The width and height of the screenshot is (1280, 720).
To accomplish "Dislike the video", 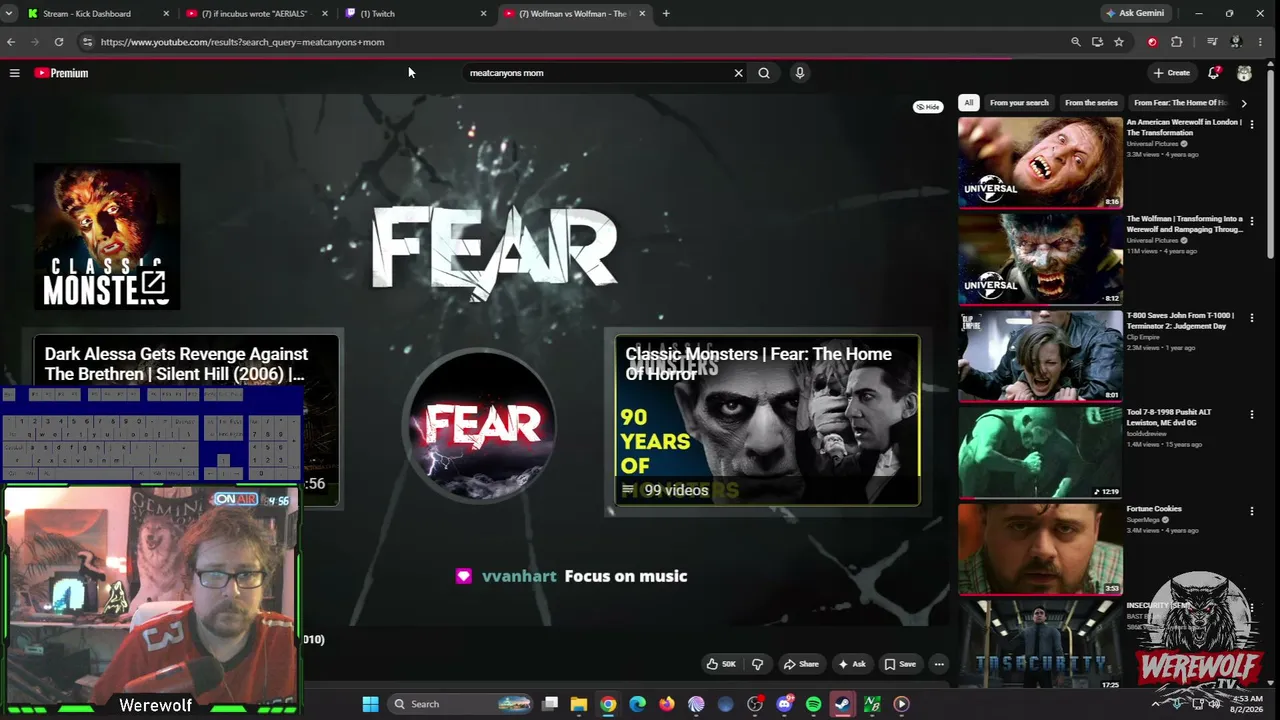I will coord(757,664).
